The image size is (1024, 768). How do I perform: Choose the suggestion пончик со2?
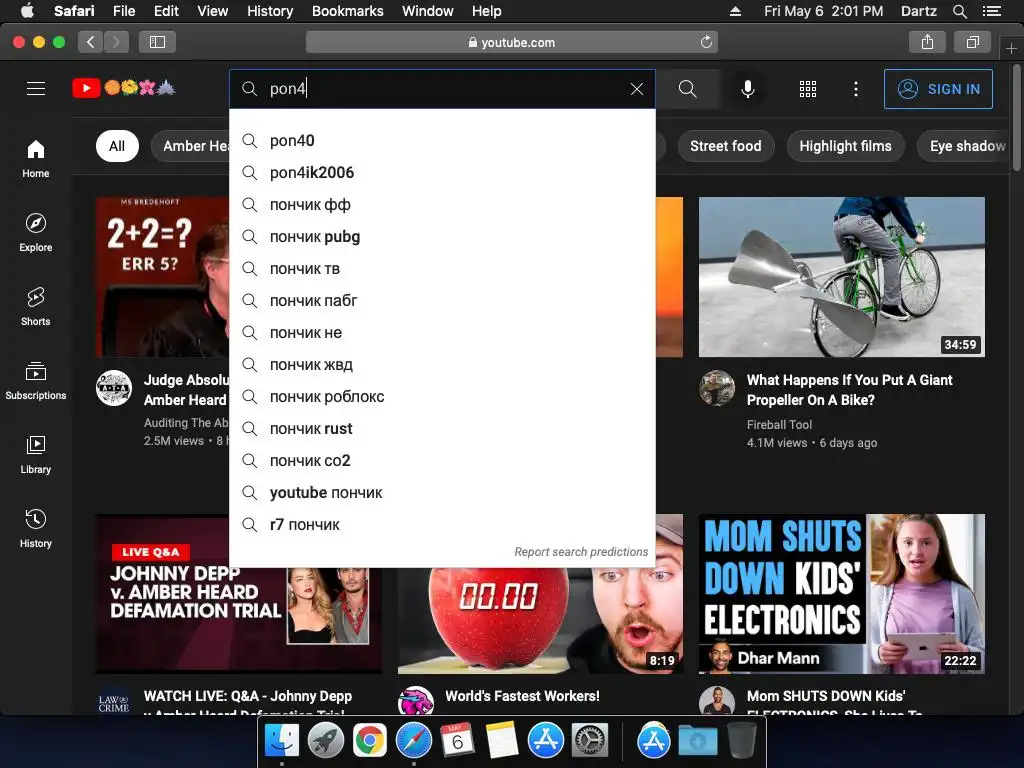pyautogui.click(x=442, y=460)
